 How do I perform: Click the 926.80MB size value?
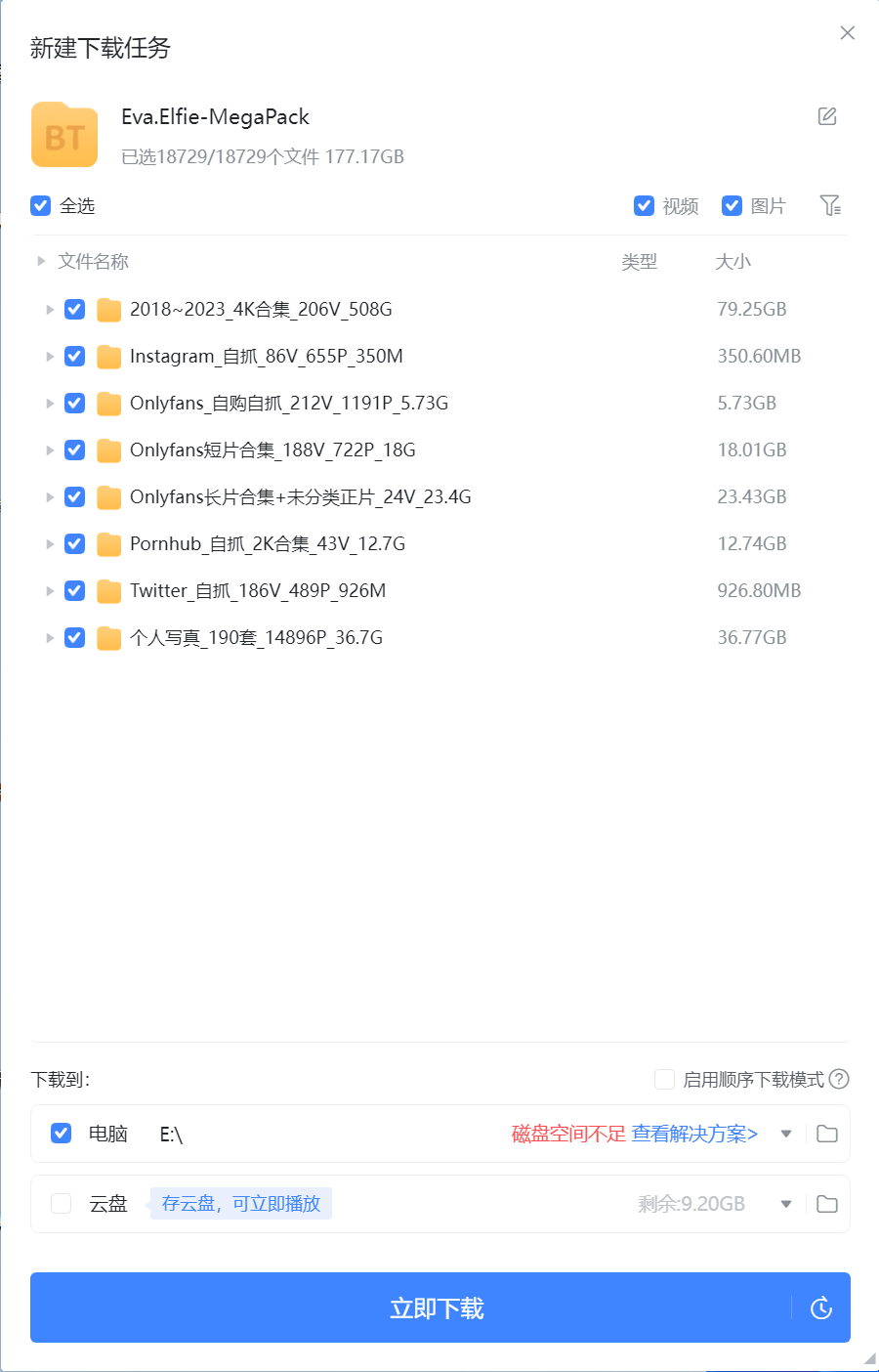[759, 590]
